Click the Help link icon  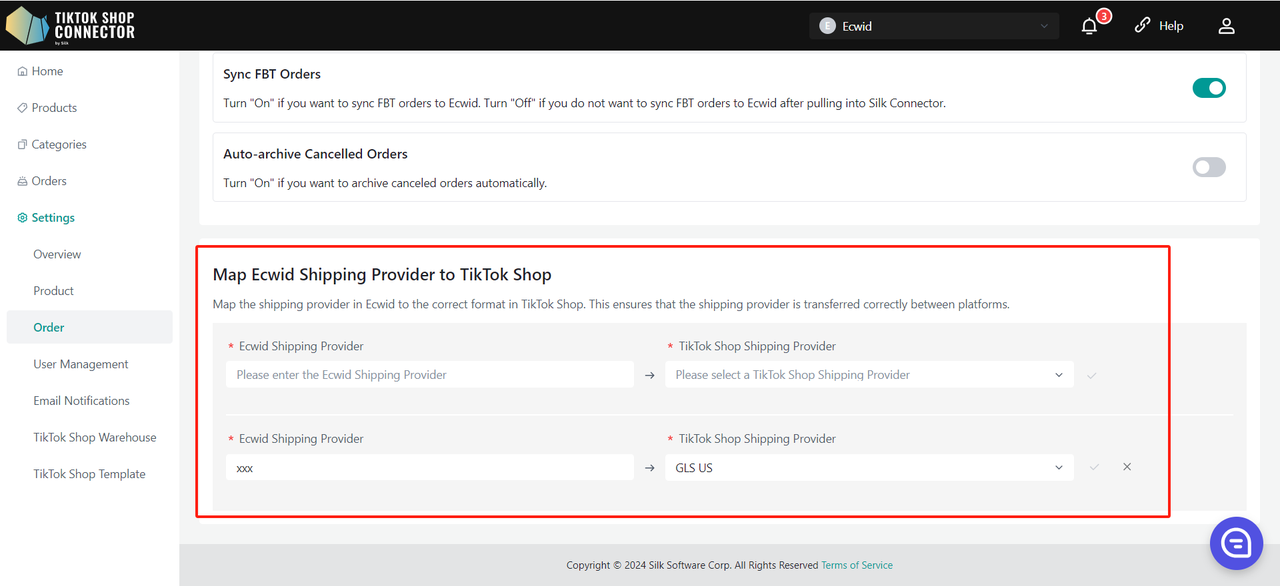1142,26
